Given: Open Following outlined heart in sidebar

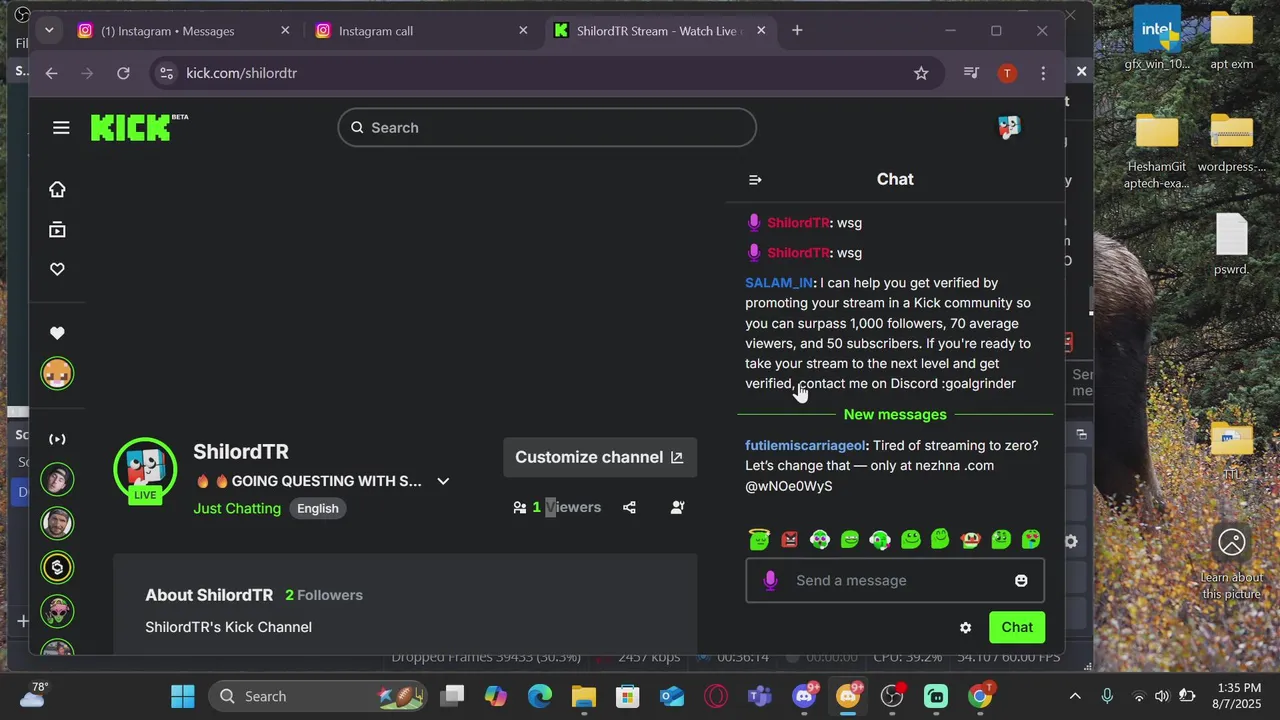Looking at the screenshot, I should tap(57, 269).
